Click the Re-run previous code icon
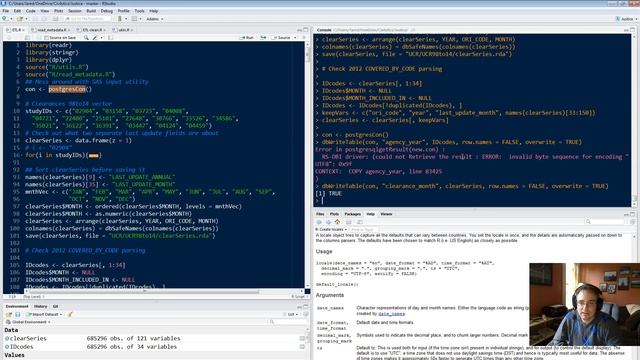The height and width of the screenshot is (360, 640). (x=263, y=38)
